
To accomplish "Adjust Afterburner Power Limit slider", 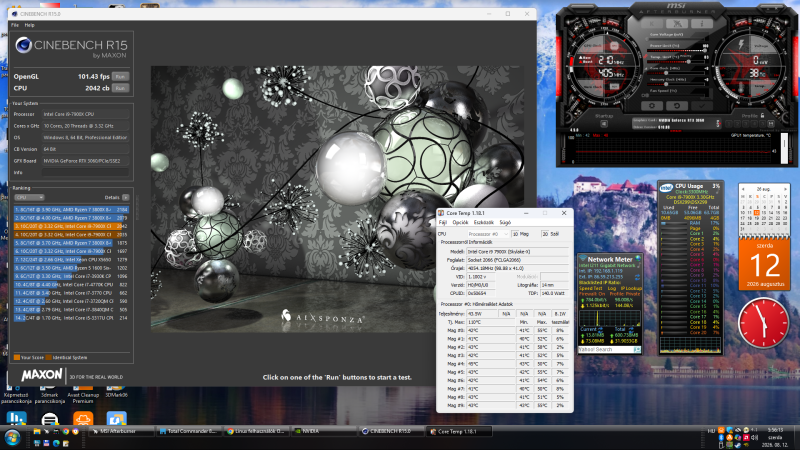I will pyautogui.click(x=677, y=51).
